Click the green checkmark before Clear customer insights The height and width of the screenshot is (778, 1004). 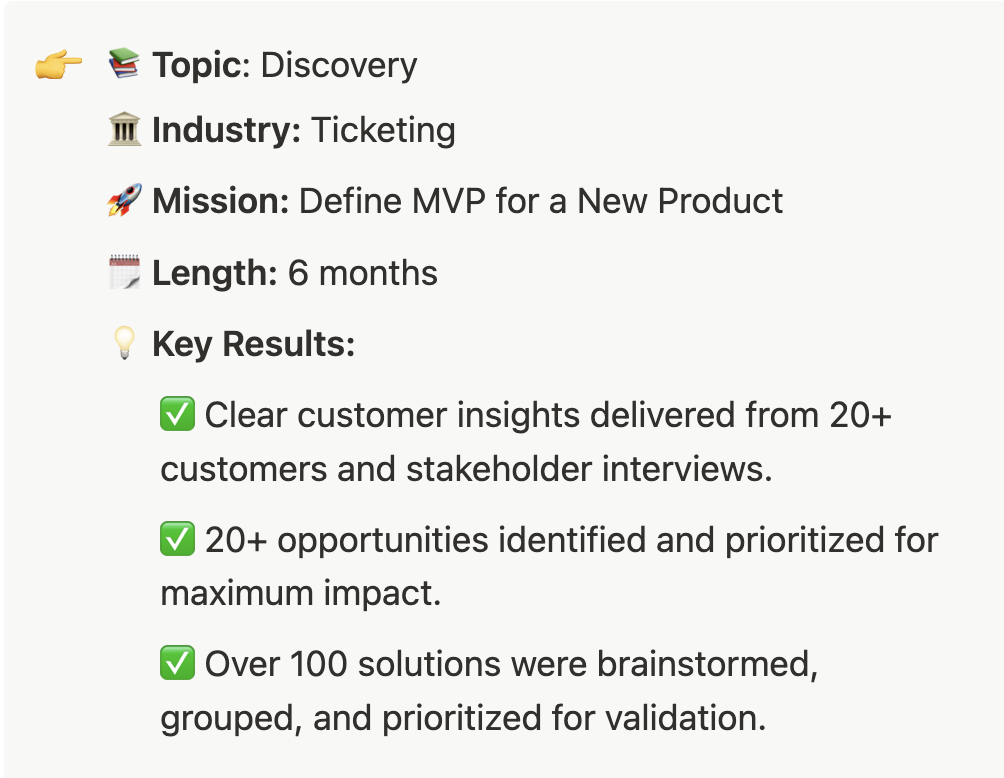coord(177,414)
